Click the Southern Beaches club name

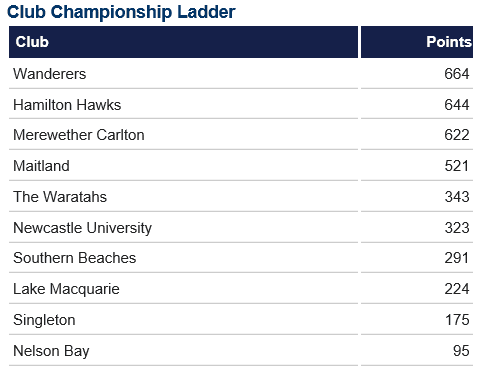(x=75, y=258)
